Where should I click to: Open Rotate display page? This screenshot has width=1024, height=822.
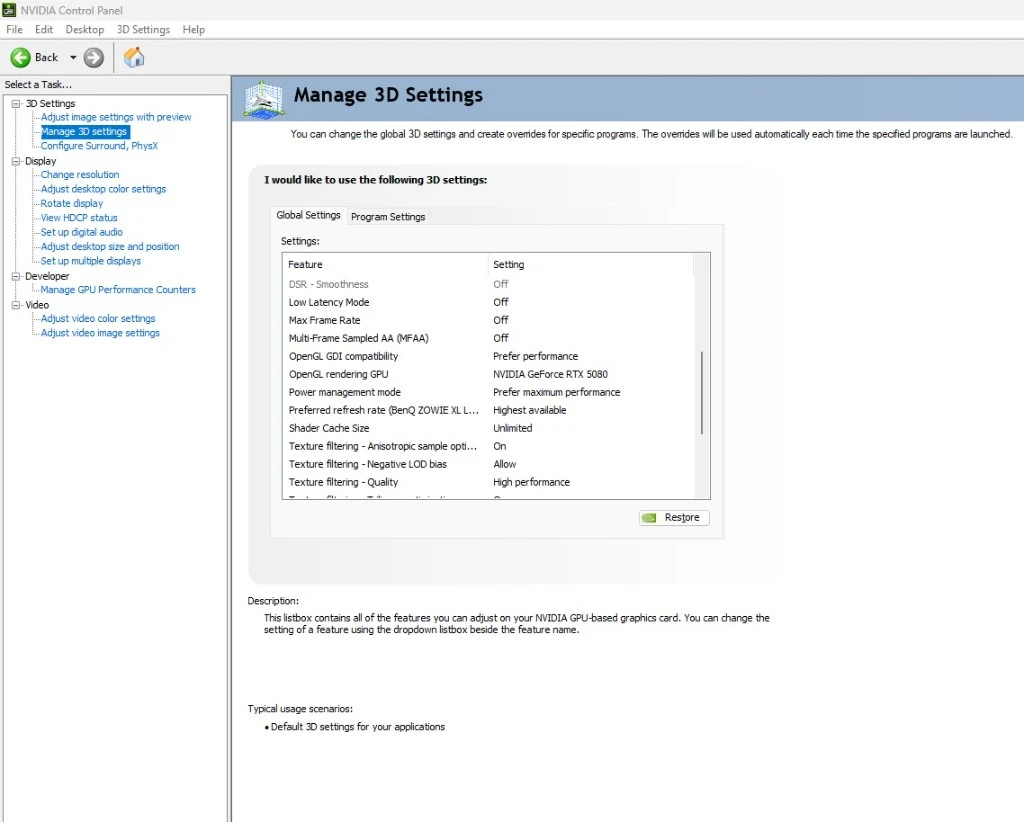point(72,203)
